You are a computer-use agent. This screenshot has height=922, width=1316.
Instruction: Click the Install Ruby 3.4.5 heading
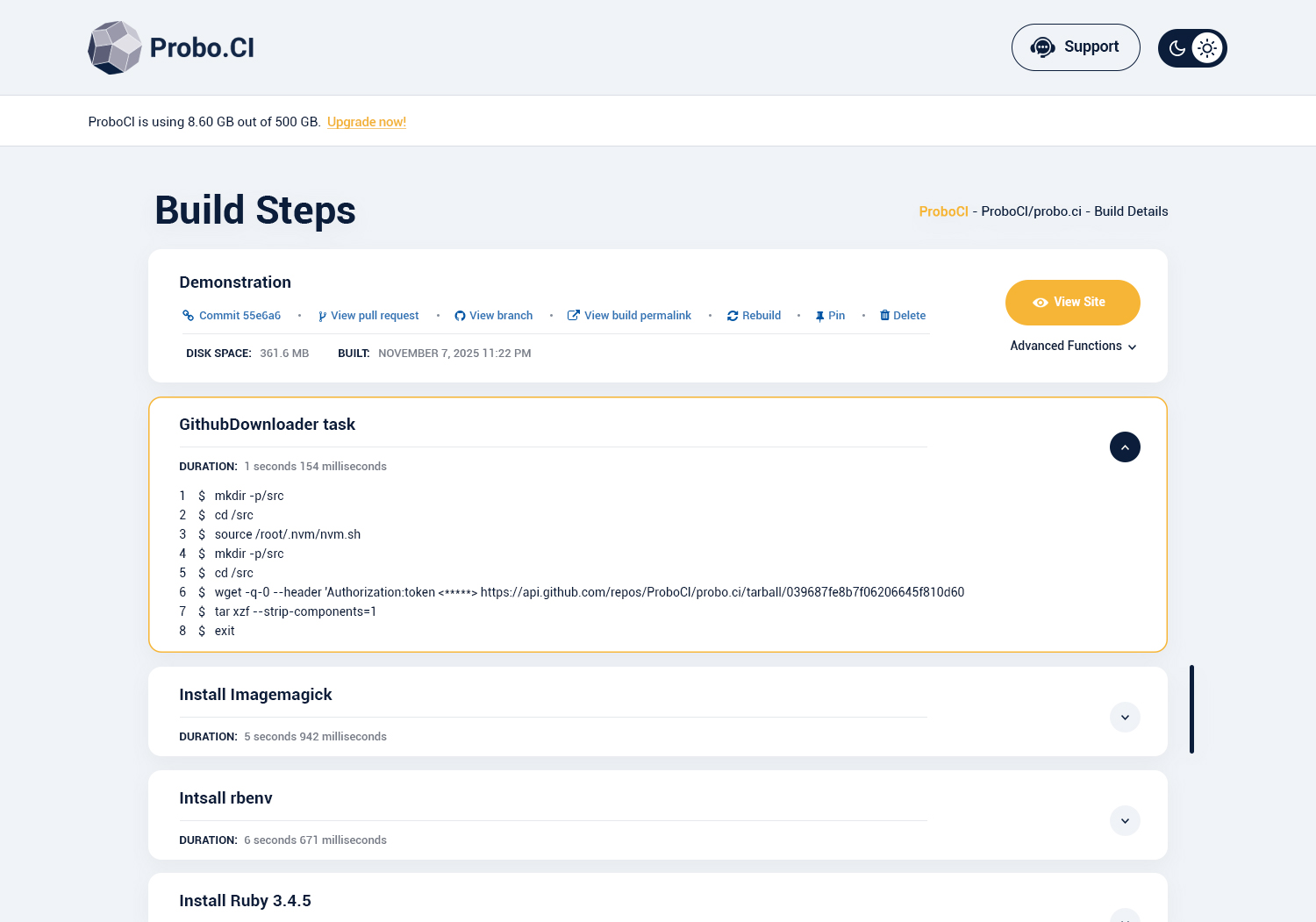tap(245, 901)
